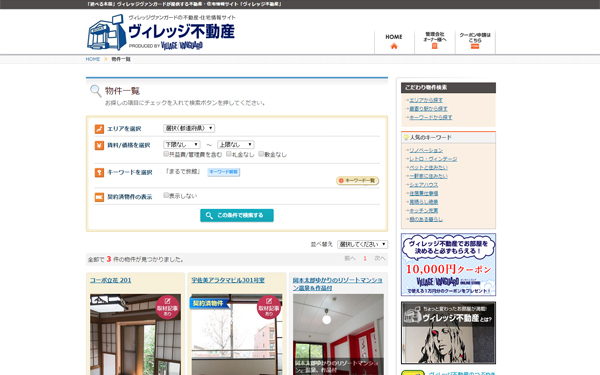Select the ペットと住みたい keyword link
Viewport: 600px width, 375px height.
(x=428, y=168)
